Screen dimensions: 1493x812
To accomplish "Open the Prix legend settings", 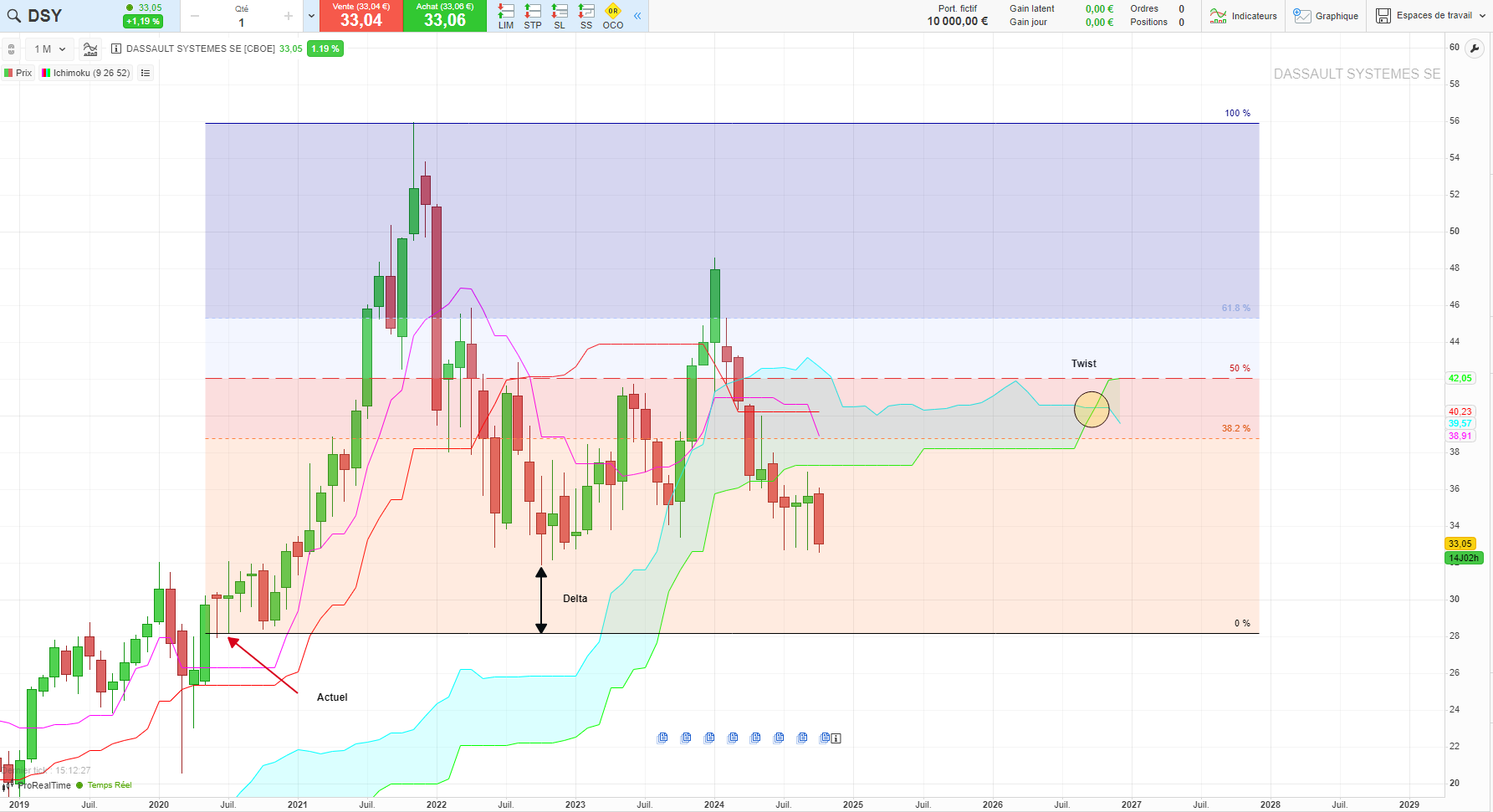I will click(x=18, y=73).
